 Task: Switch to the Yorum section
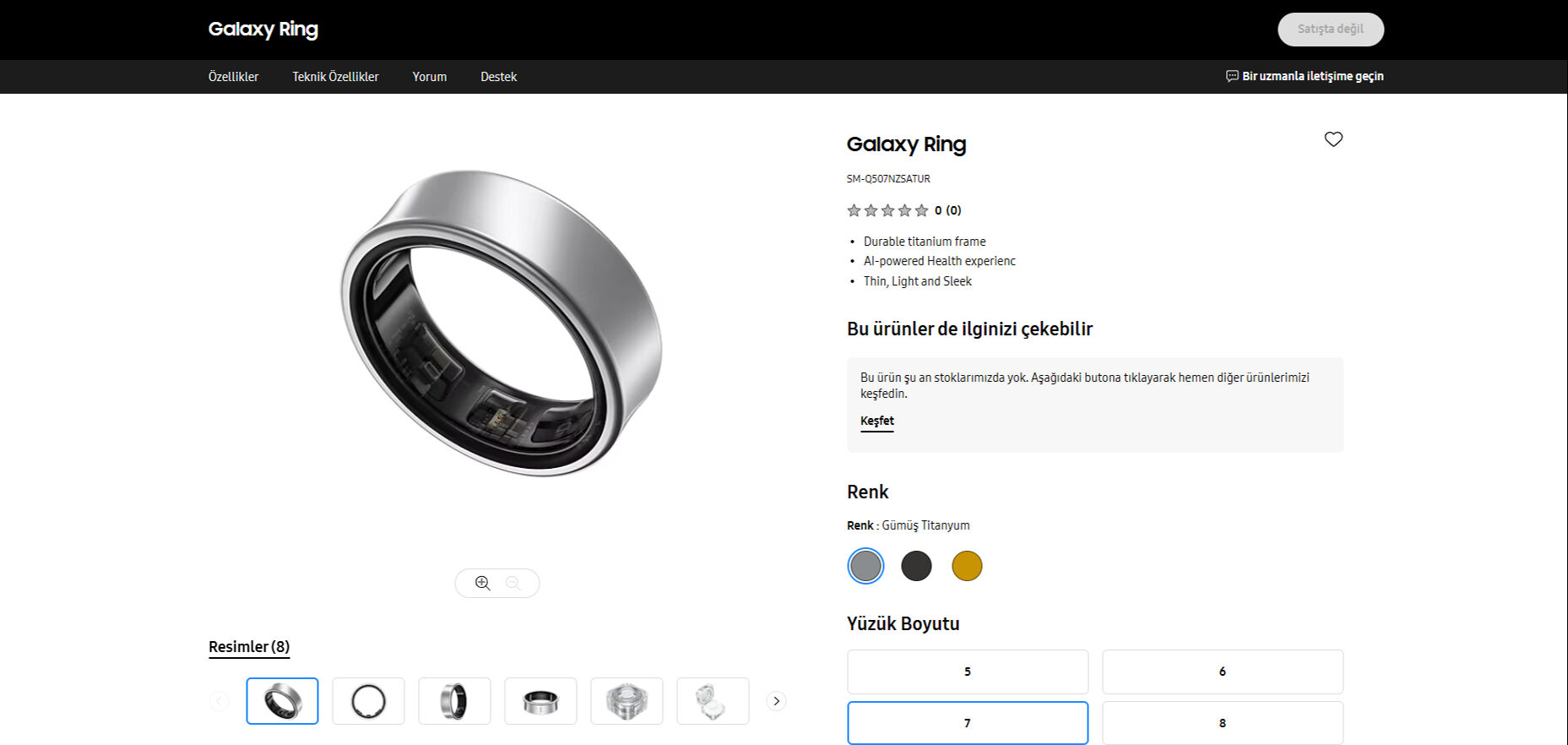(x=429, y=76)
